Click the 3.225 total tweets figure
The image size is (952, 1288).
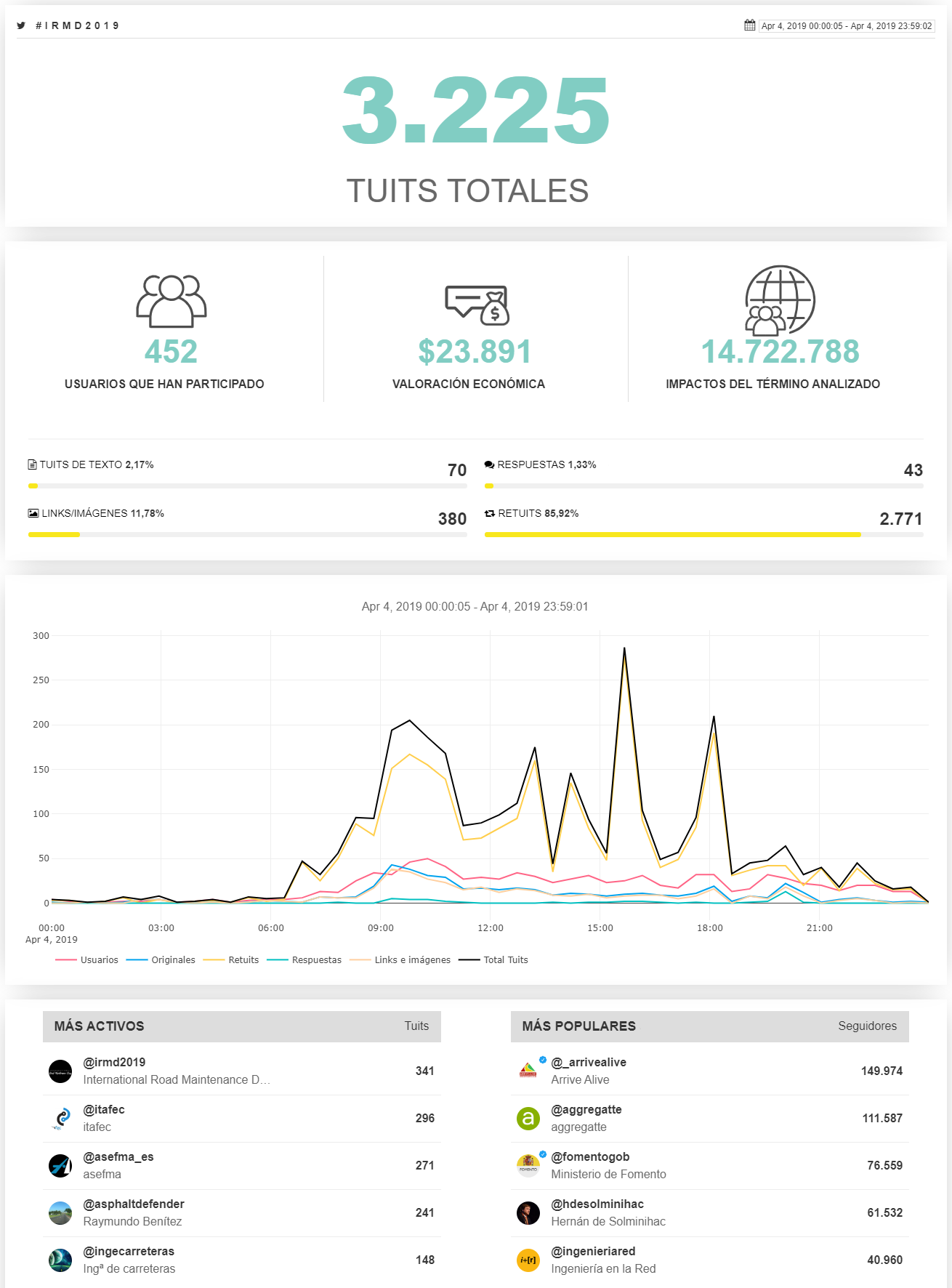click(x=476, y=110)
